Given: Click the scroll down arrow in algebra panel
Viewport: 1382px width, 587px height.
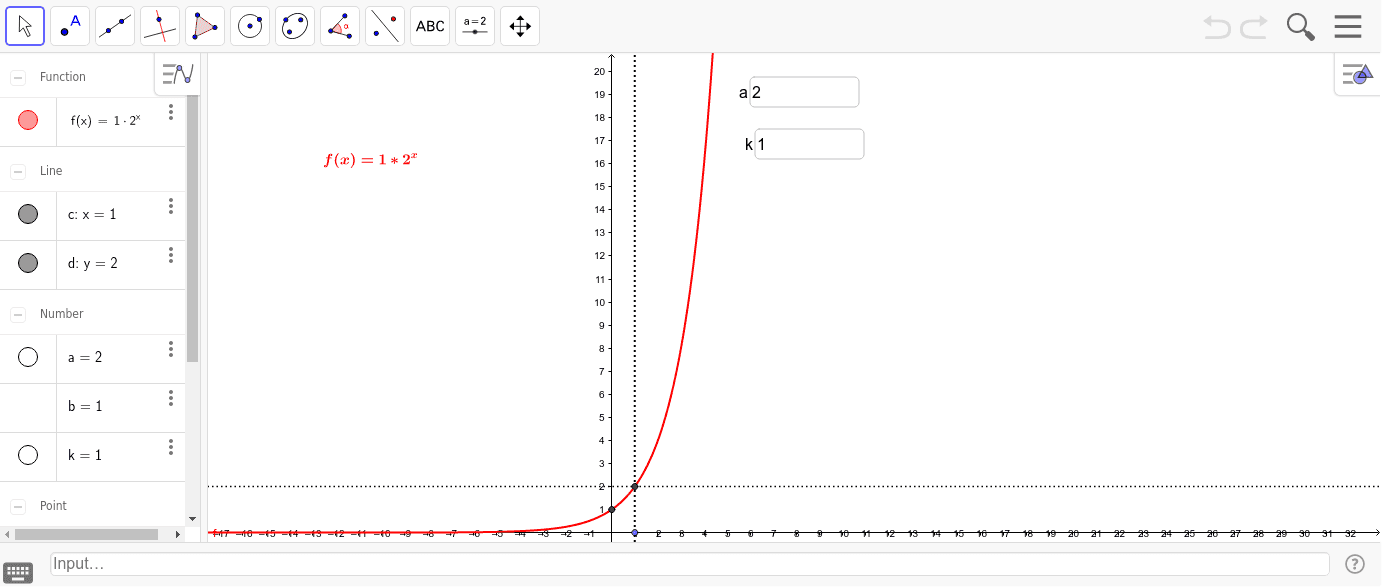Looking at the screenshot, I should click(192, 519).
